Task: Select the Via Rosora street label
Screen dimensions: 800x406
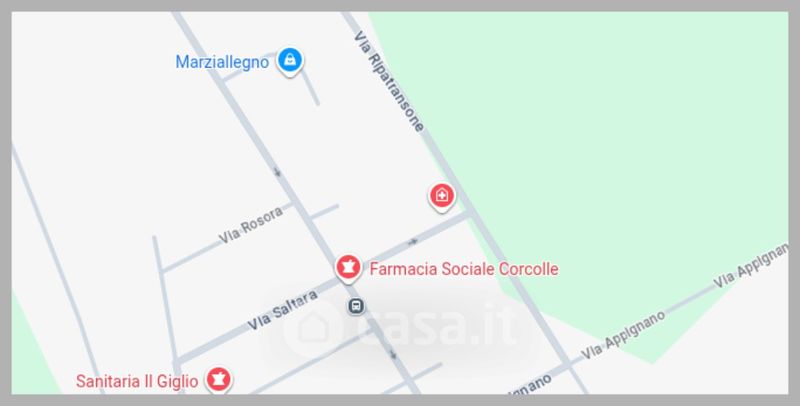Action: click(251, 225)
